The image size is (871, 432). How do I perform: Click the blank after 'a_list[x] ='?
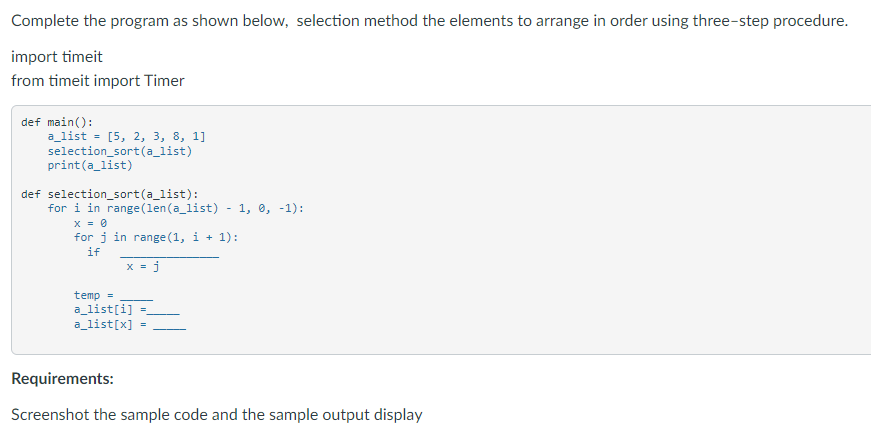(169, 328)
